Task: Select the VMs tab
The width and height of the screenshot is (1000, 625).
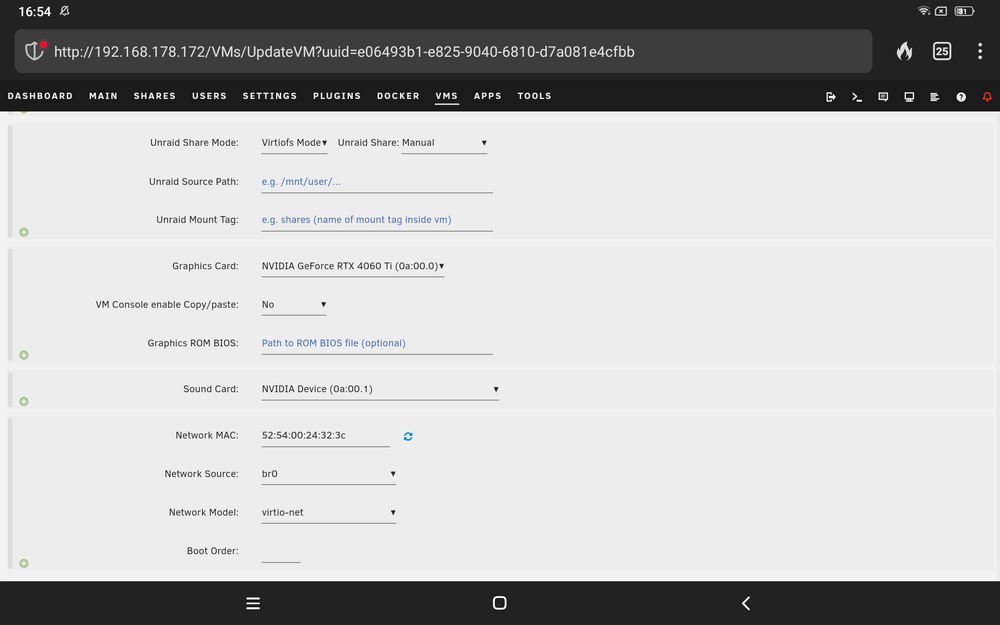Action: [x=446, y=96]
